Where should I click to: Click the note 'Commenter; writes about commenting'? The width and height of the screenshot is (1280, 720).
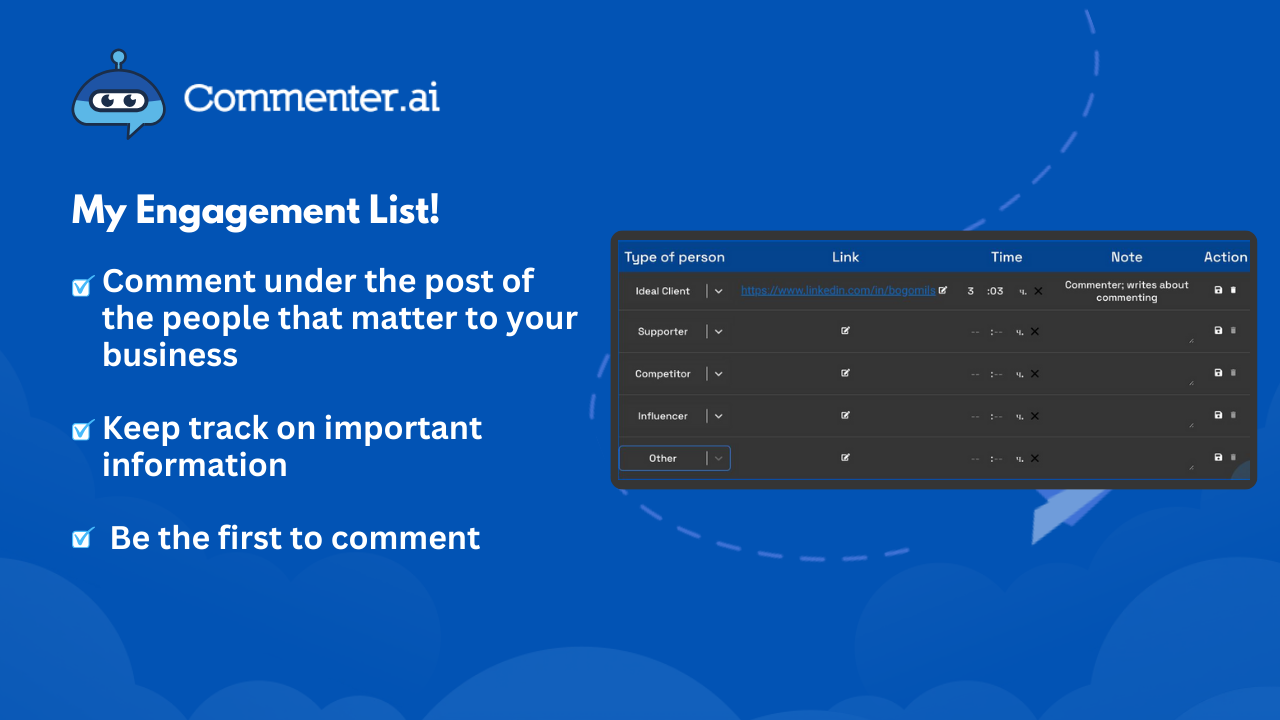click(x=1127, y=291)
